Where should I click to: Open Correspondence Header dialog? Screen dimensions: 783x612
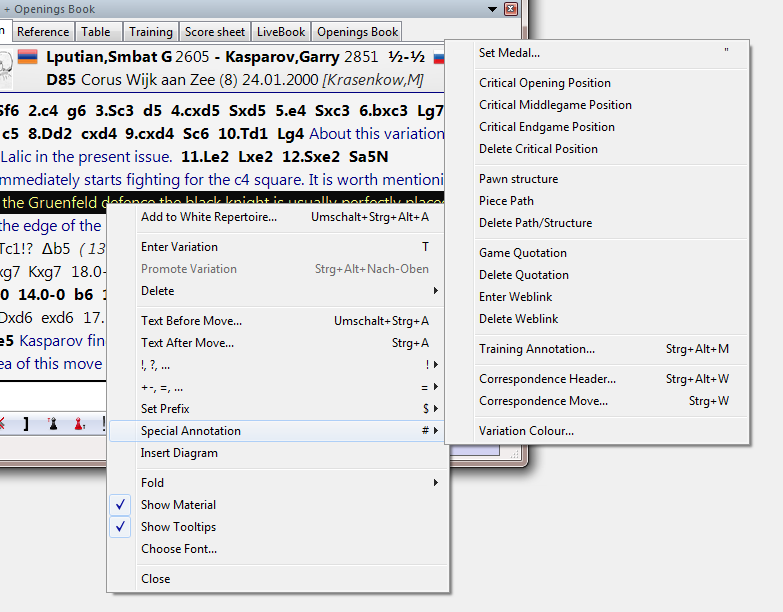pyautogui.click(x=597, y=379)
